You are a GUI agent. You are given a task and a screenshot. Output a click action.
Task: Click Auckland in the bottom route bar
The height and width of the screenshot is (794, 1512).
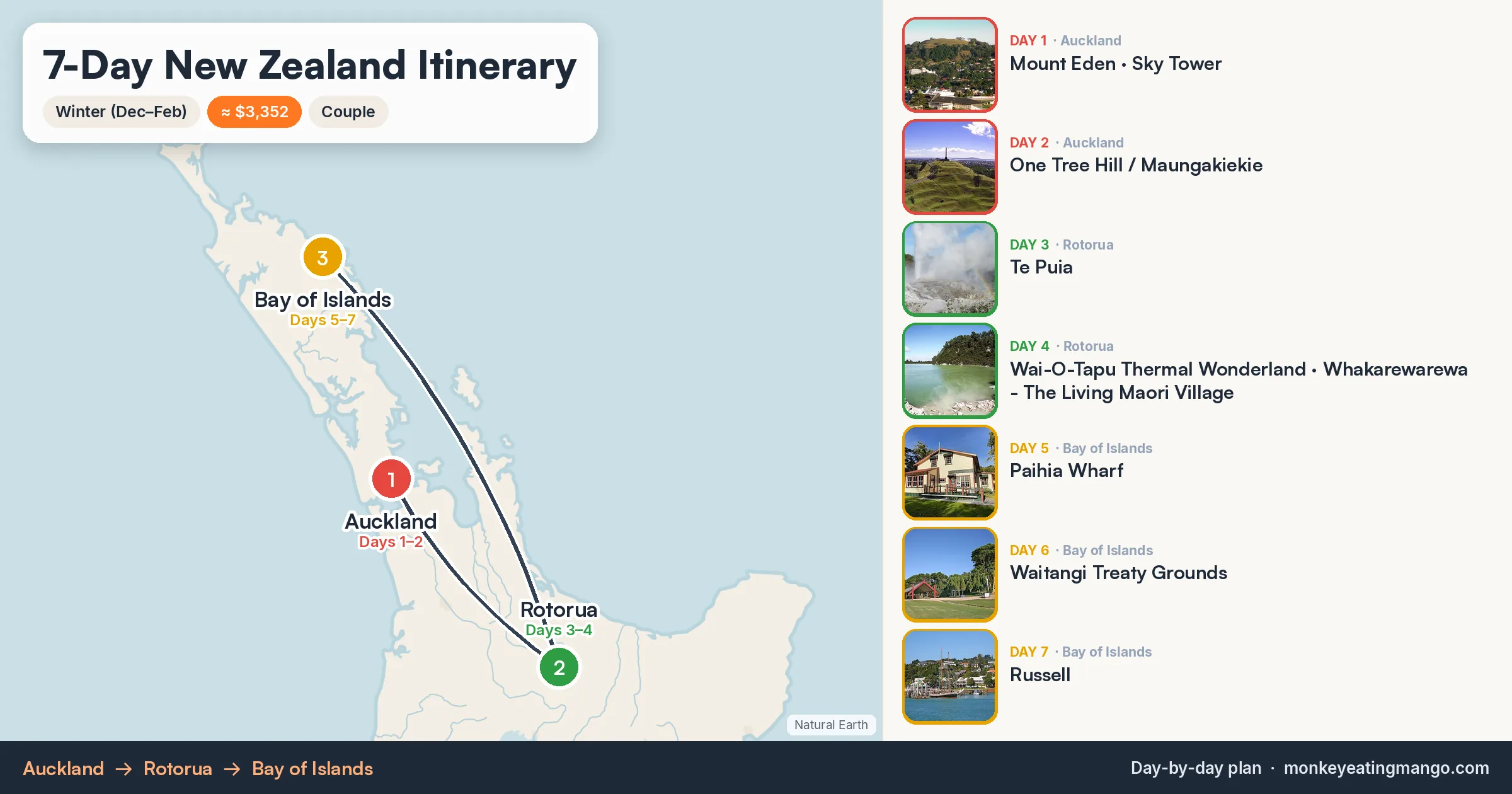(x=64, y=769)
